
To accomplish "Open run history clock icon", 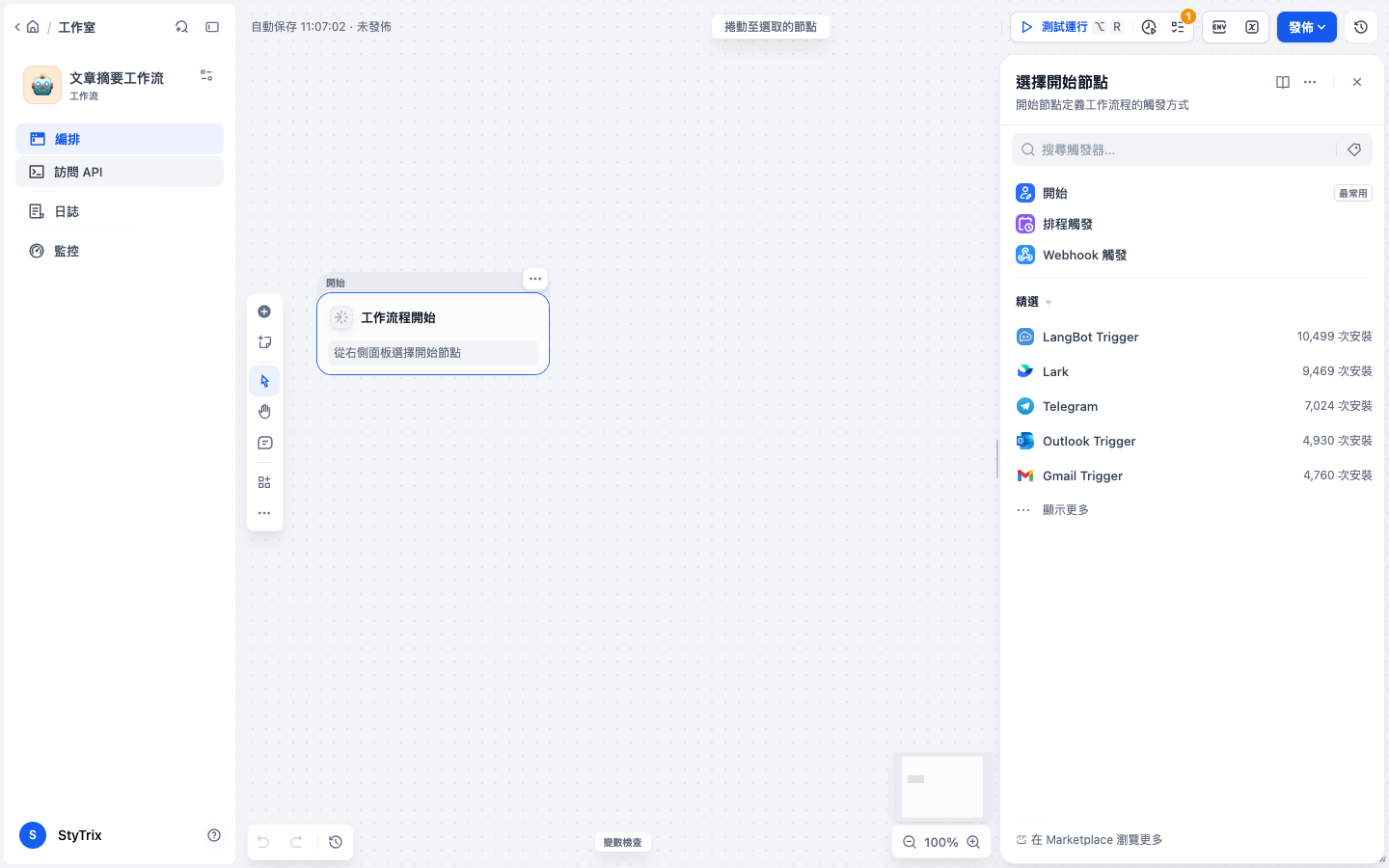I will click(x=1149, y=27).
